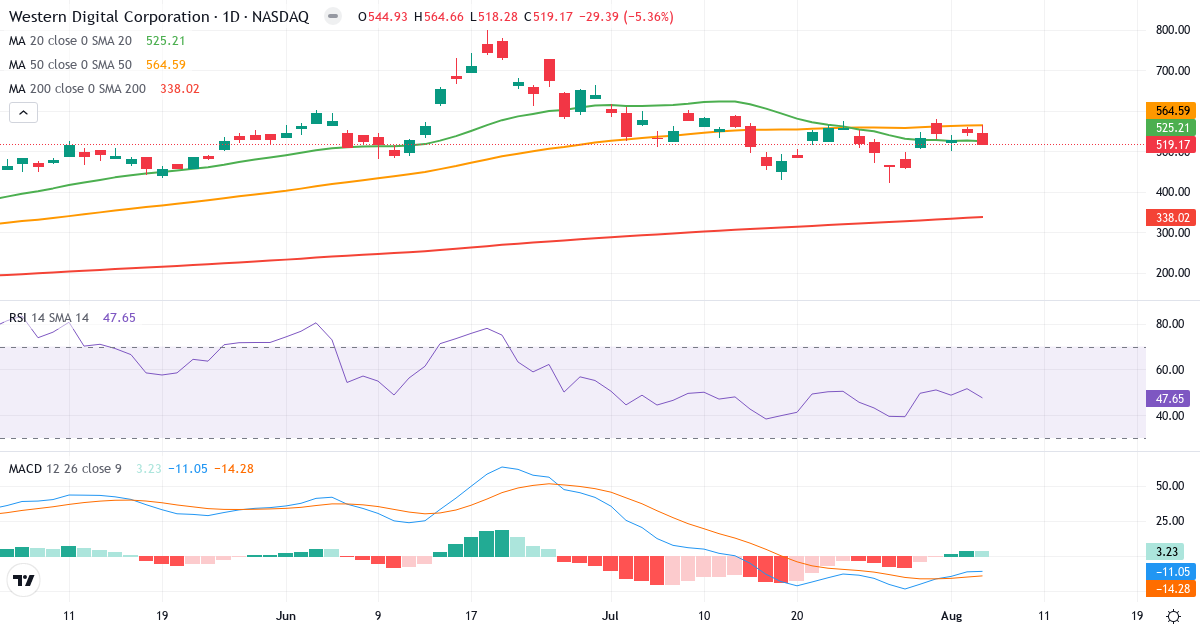The height and width of the screenshot is (630, 1200).
Task: Click the red 338.02 SMA 200 axis tag
Action: (1172, 217)
